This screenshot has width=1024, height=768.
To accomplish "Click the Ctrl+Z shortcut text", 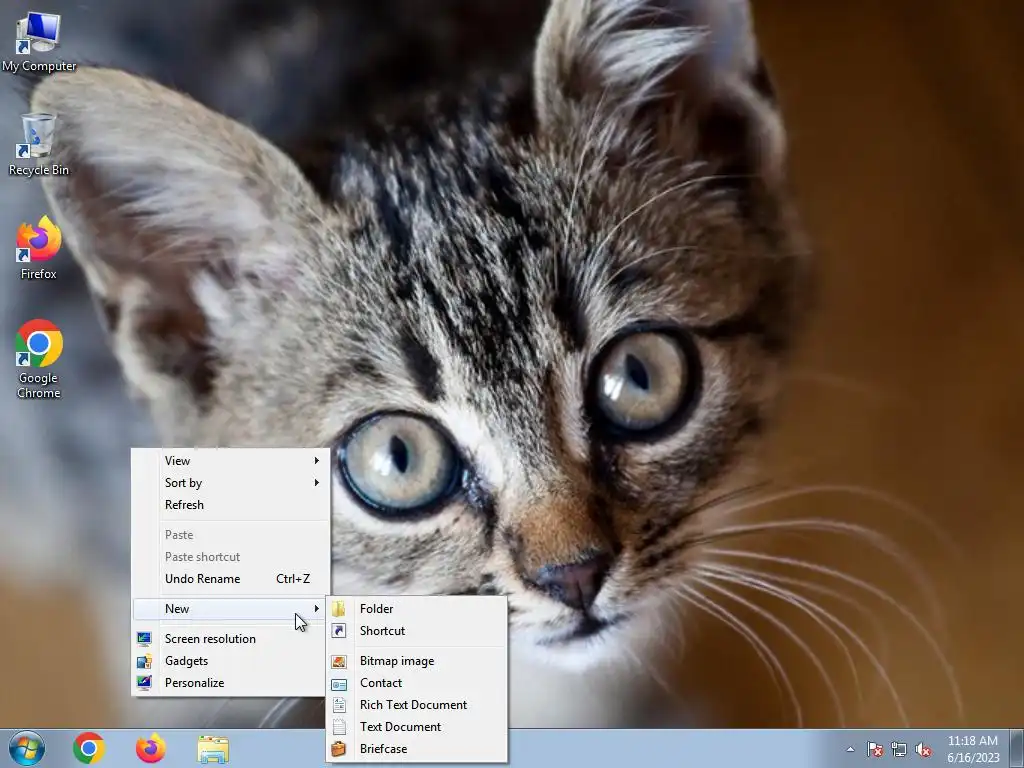I will pos(293,579).
